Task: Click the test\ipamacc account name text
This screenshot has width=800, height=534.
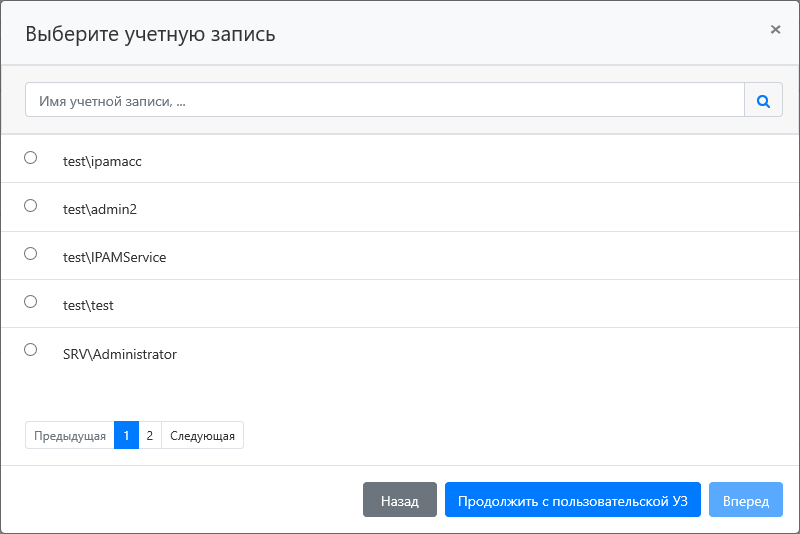Action: (x=102, y=160)
